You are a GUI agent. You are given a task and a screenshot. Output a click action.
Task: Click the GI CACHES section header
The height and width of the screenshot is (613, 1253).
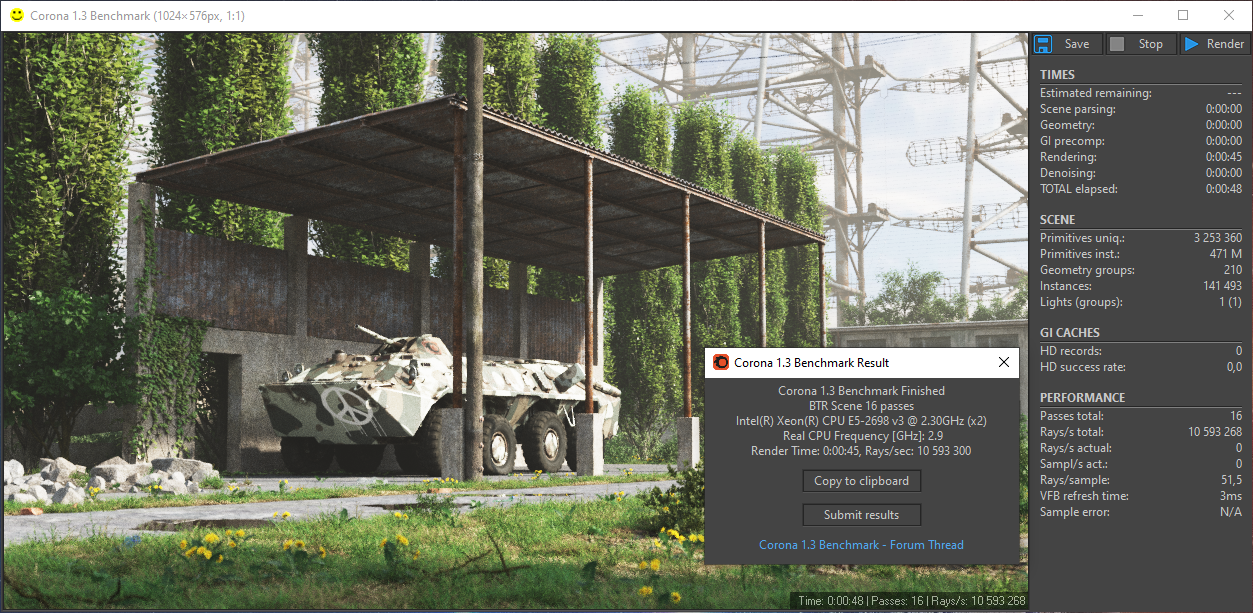1069,333
